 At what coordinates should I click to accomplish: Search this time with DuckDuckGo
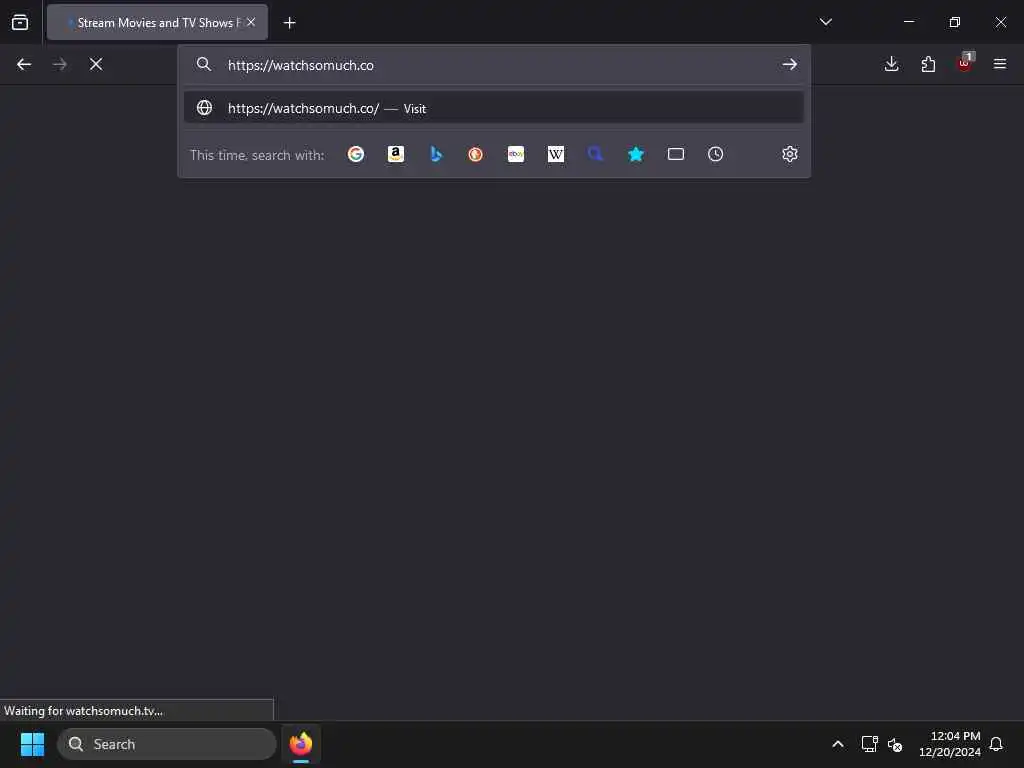point(475,154)
